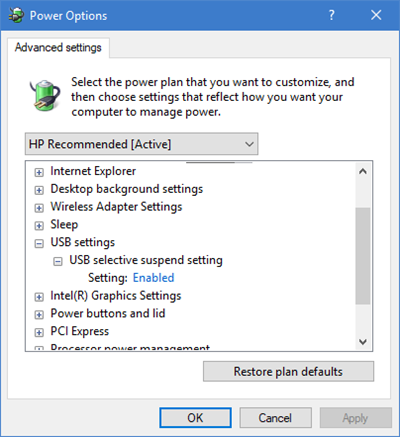Expand the Internet Explorer node
Viewport: 400px width, 437px height.
39,172
